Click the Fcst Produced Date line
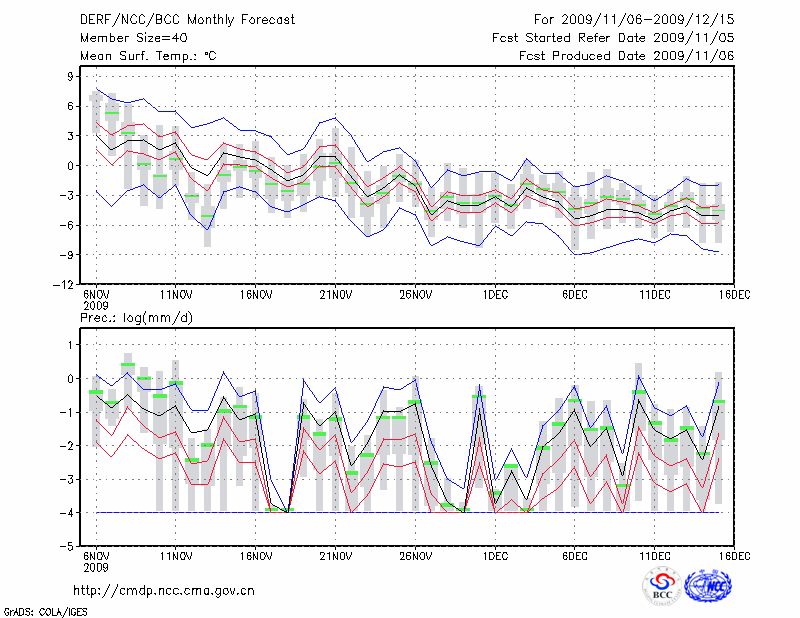 [626, 56]
